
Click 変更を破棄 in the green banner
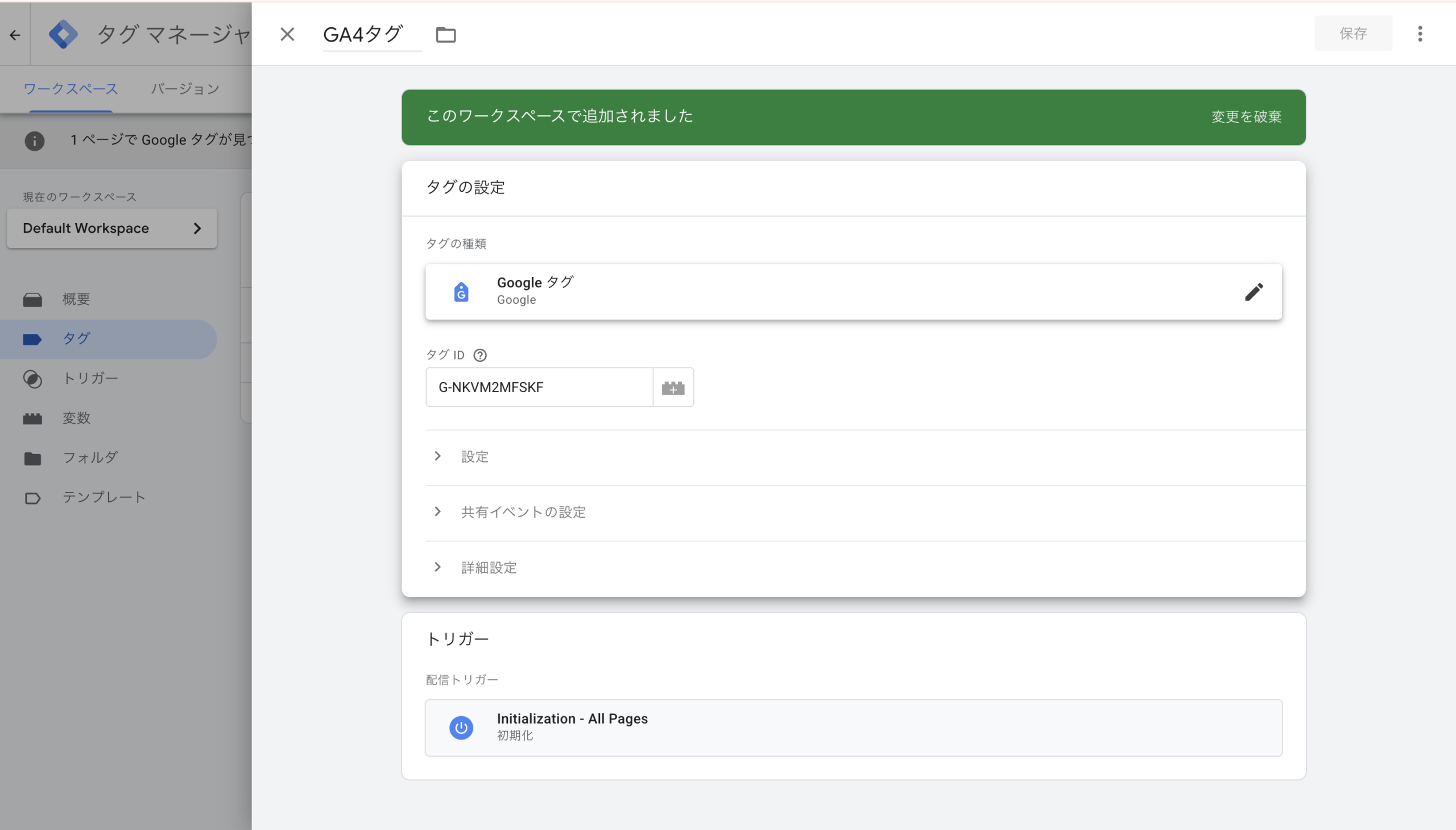point(1246,117)
